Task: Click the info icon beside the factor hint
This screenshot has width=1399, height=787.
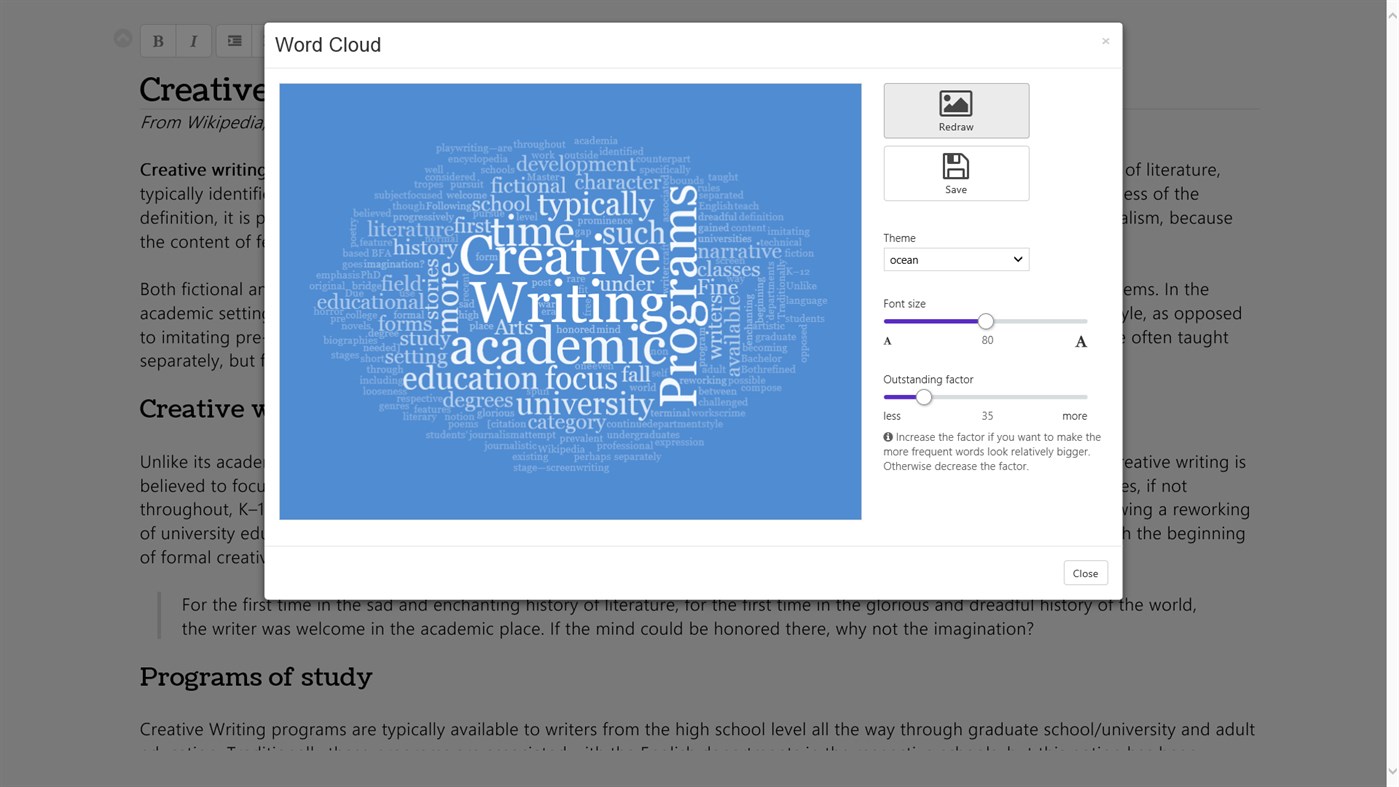Action: coord(888,437)
